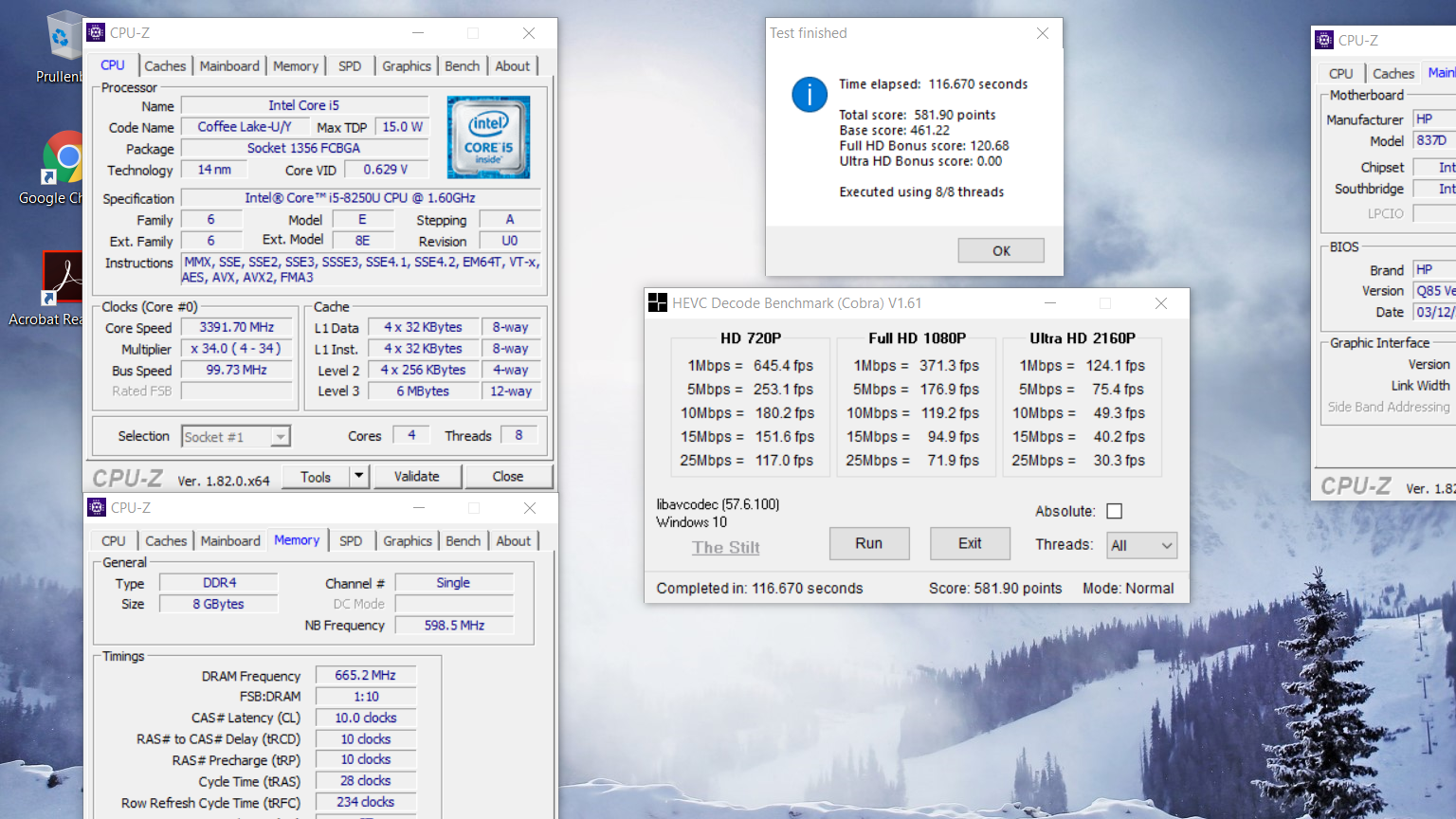Click the Score 581.90 points status text
1456x819 pixels.
[995, 588]
